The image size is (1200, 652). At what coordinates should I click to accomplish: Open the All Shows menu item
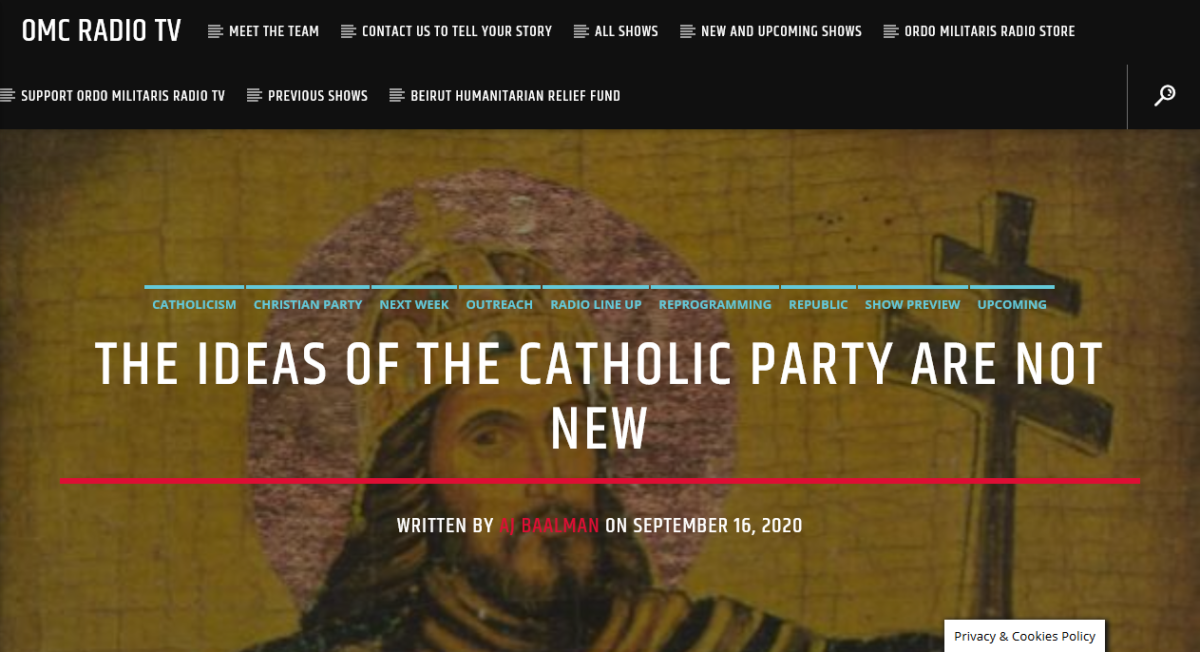pos(626,31)
